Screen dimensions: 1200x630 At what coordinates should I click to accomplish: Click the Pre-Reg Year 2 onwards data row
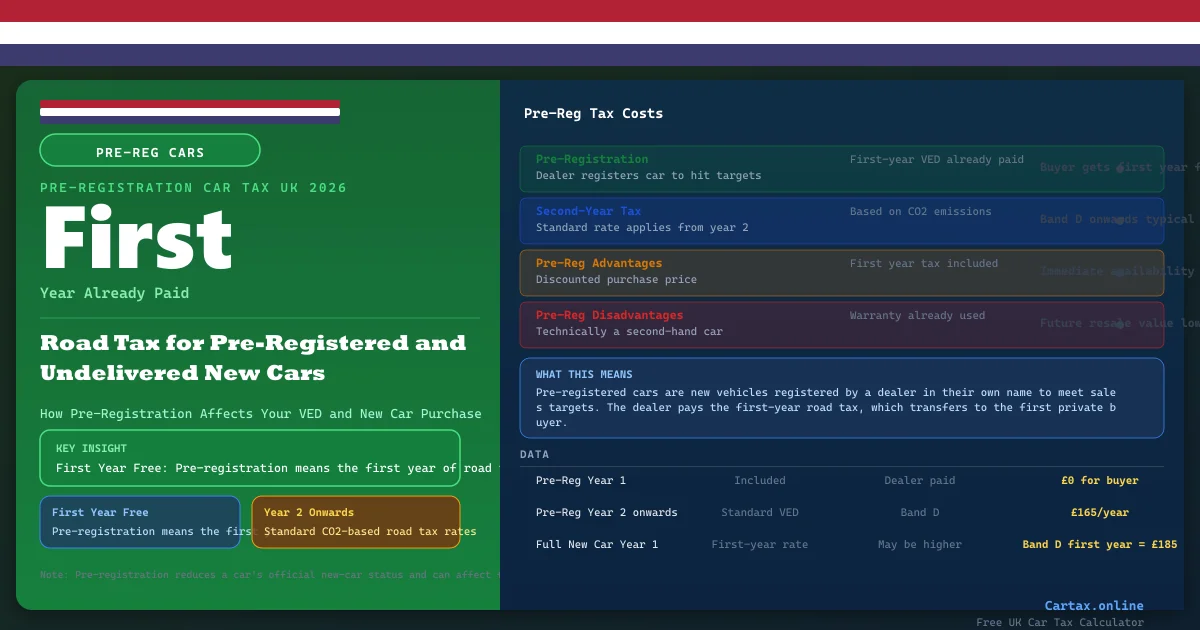point(841,513)
